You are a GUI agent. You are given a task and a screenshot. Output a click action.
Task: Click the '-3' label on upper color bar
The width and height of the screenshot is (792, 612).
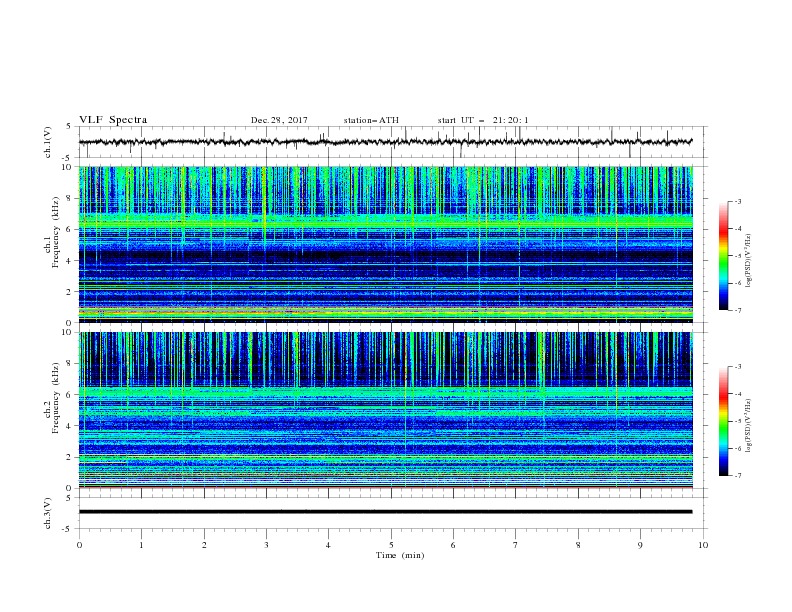pyautogui.click(x=737, y=201)
